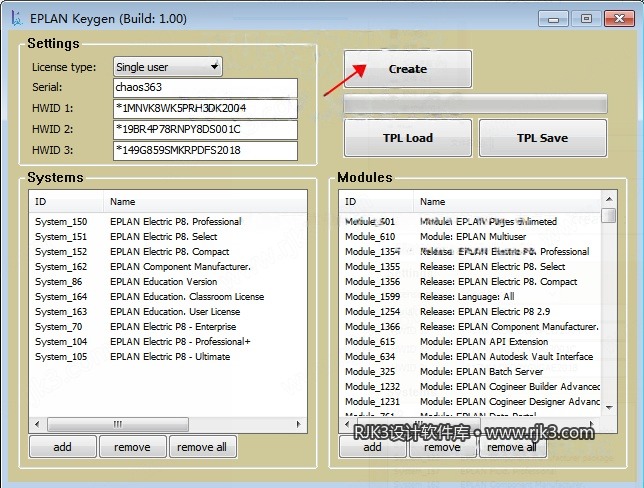
Task: Select System_104 EPLAN Electric P8 Professional+
Action: tap(168, 342)
